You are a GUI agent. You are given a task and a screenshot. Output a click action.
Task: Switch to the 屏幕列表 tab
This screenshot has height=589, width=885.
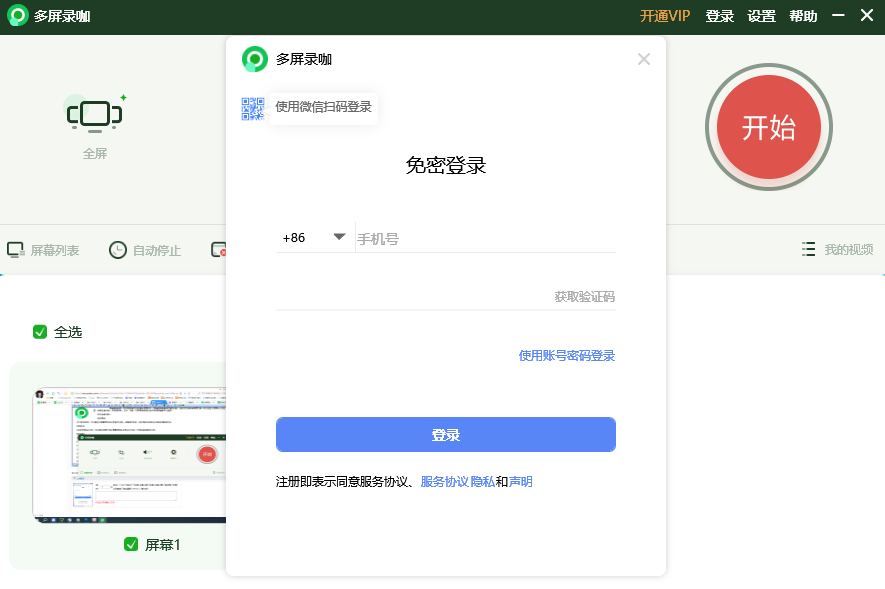click(x=43, y=250)
